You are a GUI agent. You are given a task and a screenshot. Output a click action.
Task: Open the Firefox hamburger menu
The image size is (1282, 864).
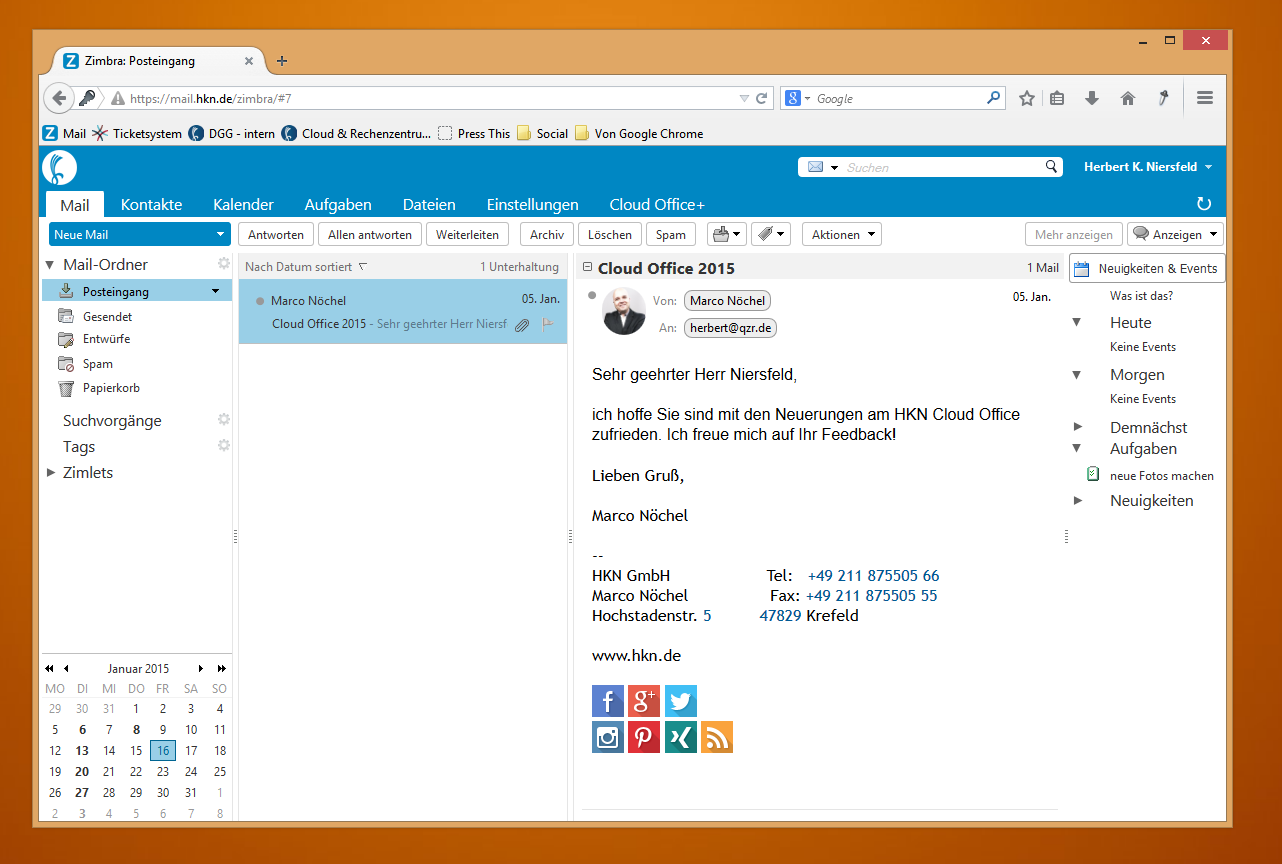click(x=1205, y=98)
